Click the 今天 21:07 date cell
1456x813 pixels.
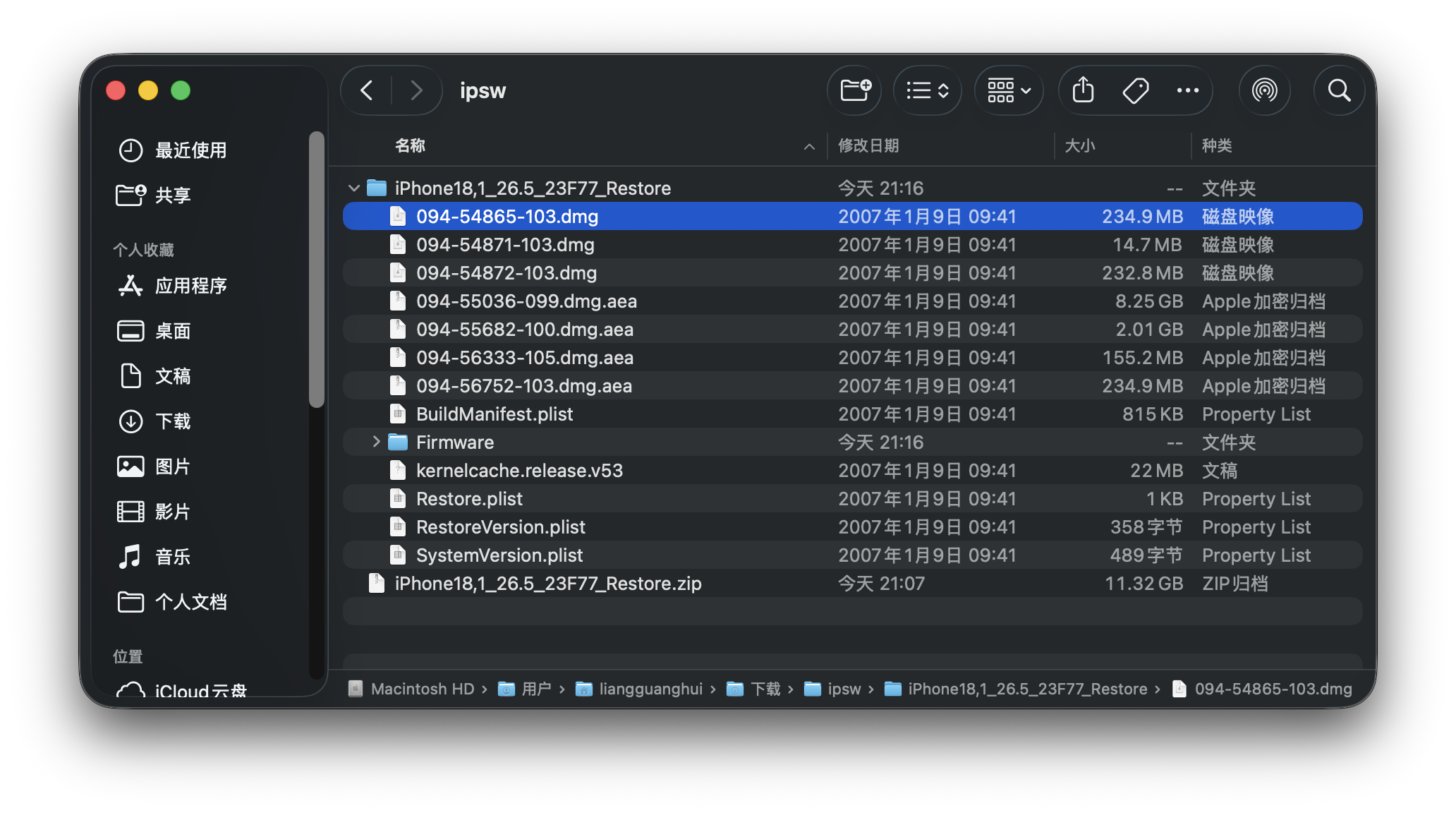click(x=881, y=584)
